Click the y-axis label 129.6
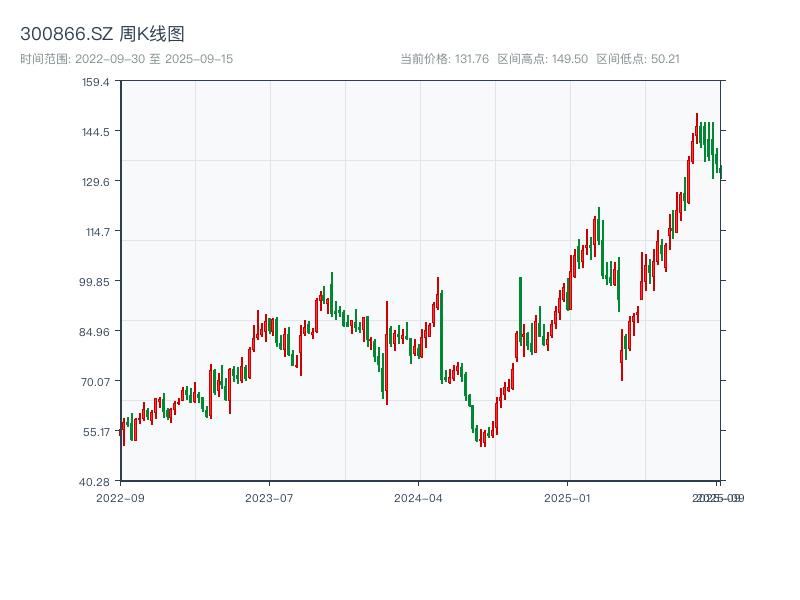 pos(96,182)
